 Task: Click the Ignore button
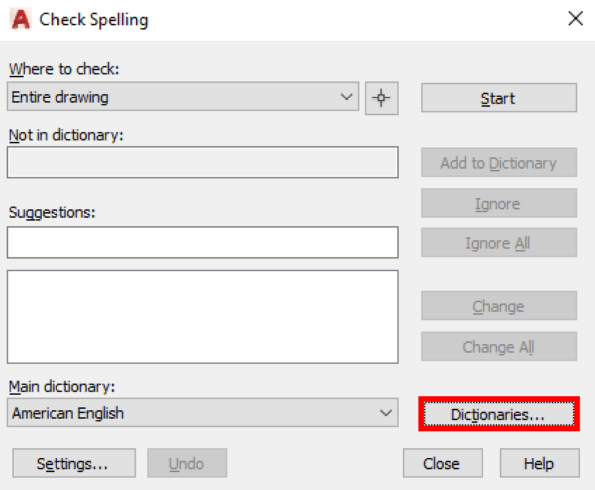499,203
